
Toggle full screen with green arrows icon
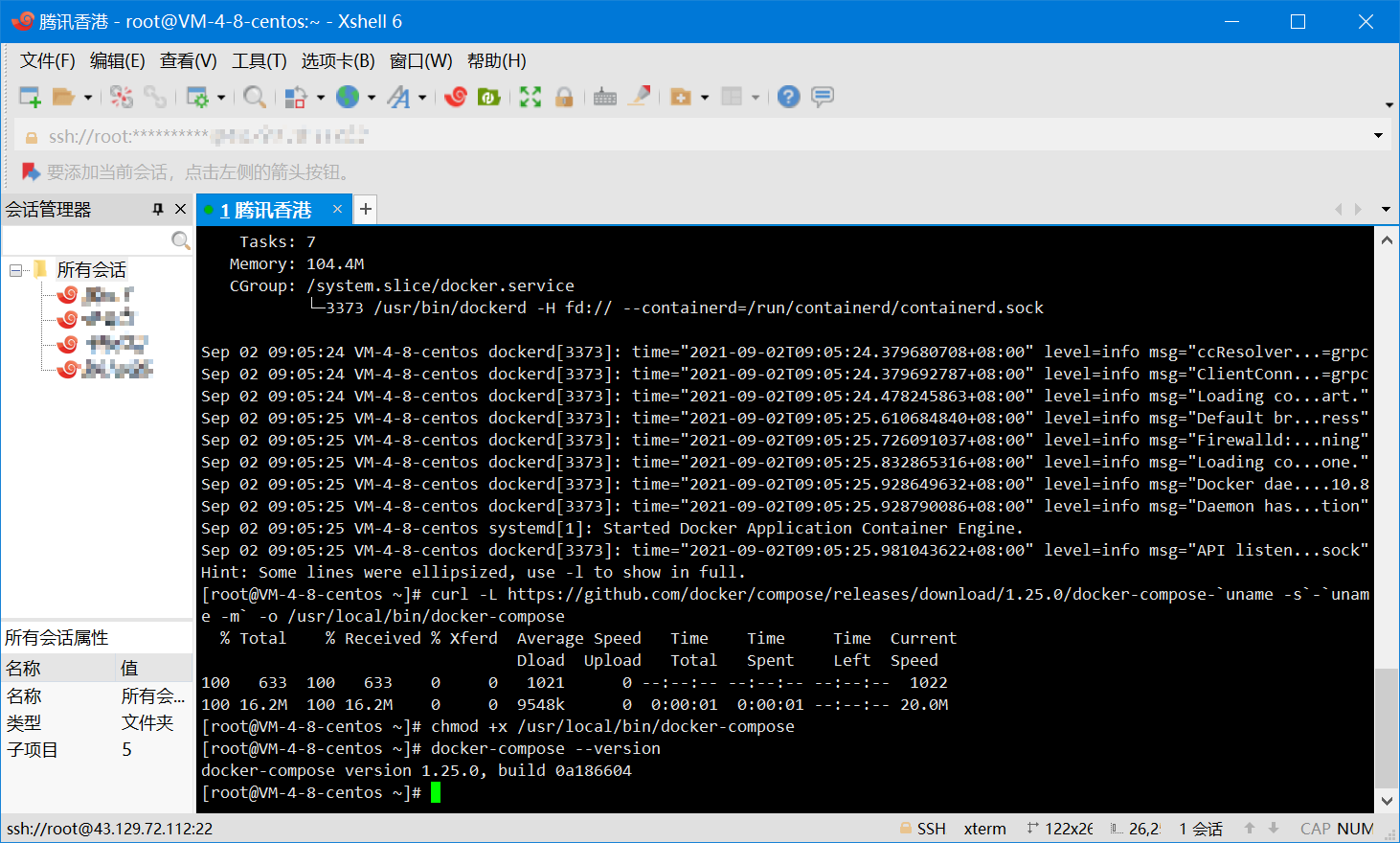click(x=531, y=97)
